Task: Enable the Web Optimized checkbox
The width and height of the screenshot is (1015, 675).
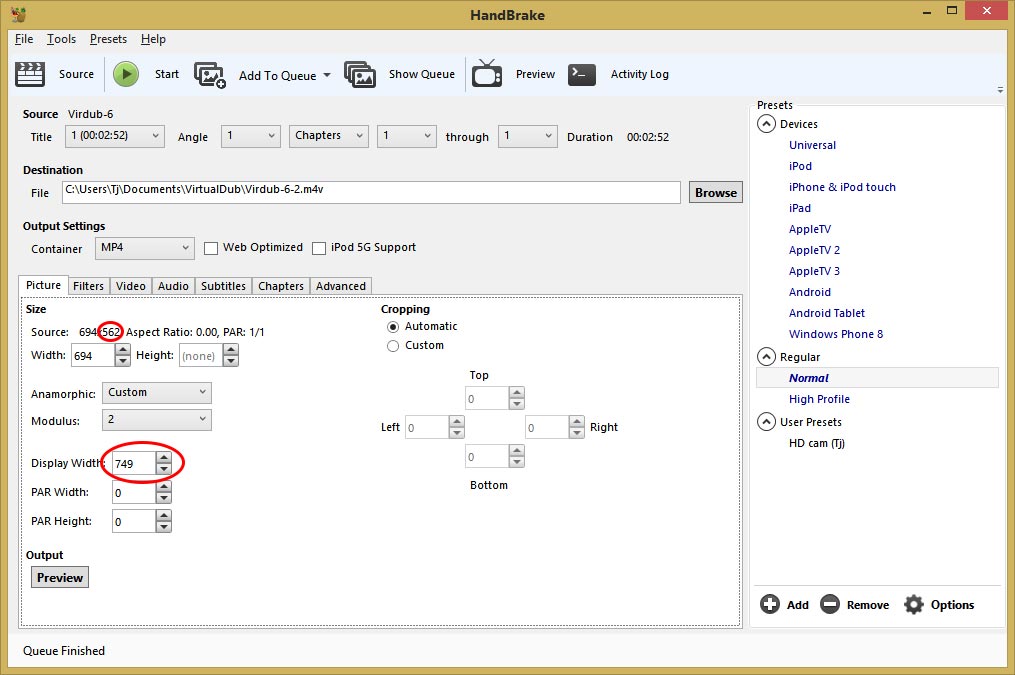Action: [211, 249]
